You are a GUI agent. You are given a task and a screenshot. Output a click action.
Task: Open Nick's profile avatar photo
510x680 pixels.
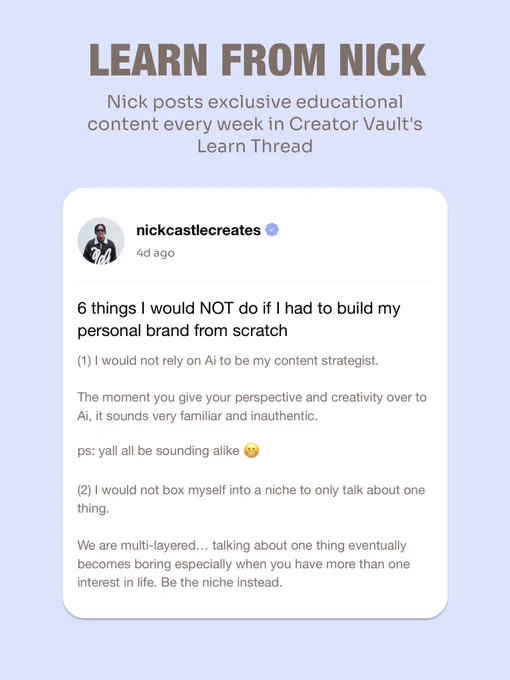101,241
